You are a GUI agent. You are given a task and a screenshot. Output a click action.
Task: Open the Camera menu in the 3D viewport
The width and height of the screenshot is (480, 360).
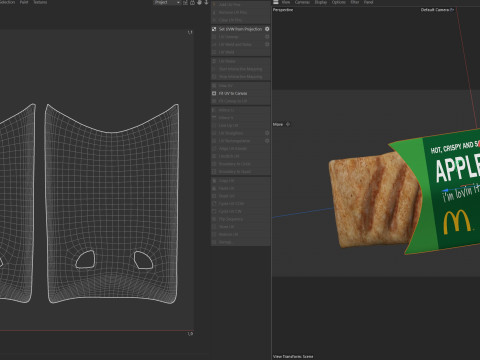[302, 2]
